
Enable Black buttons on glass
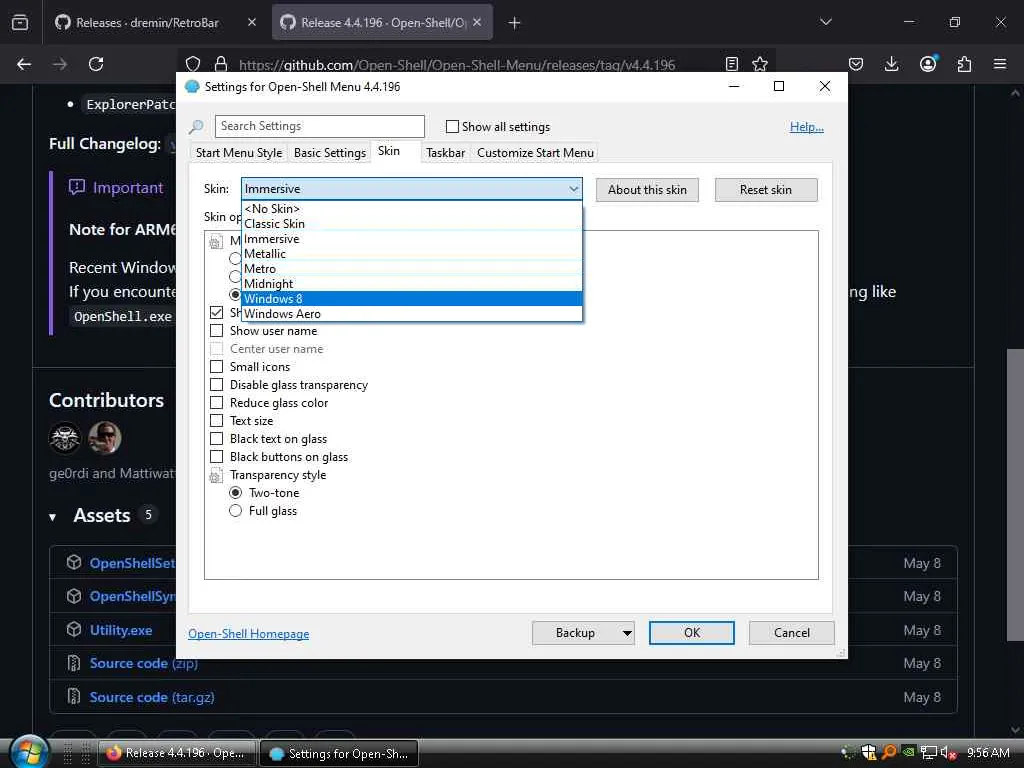(217, 456)
